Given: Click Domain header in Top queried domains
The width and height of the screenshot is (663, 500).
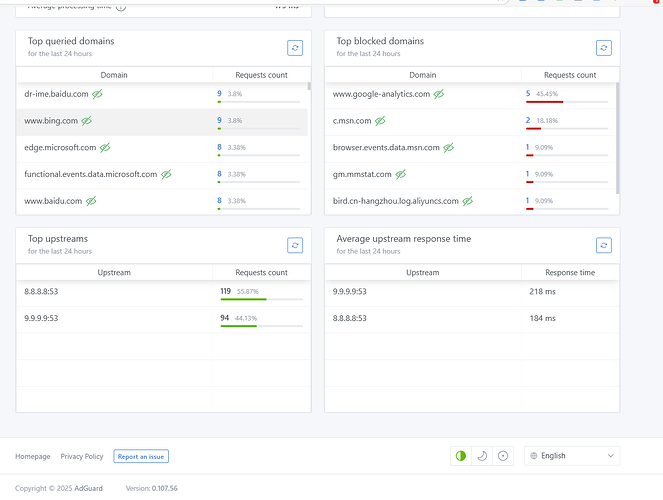Looking at the screenshot, I should point(114,75).
